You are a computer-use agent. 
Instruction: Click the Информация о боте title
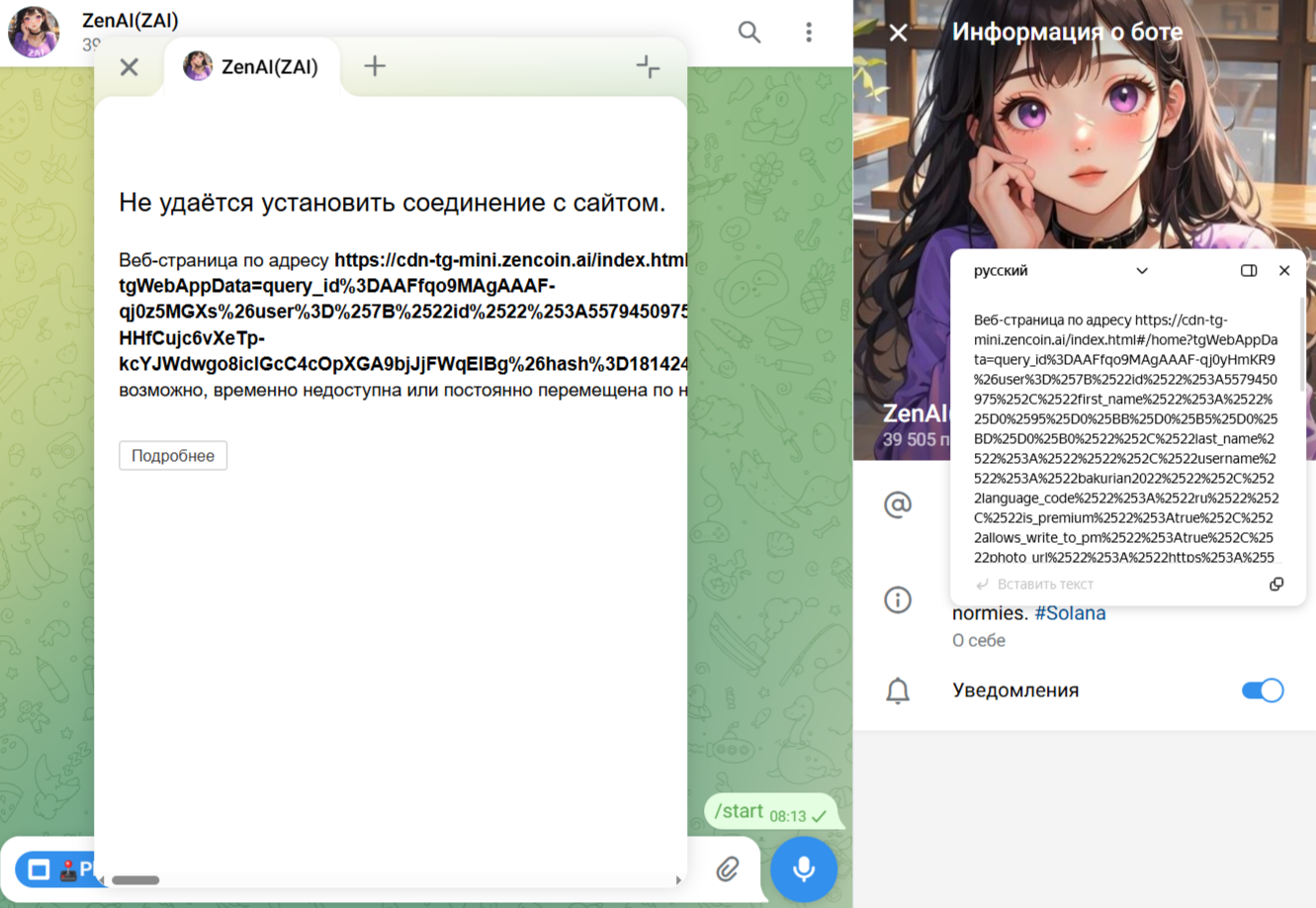click(x=1067, y=33)
